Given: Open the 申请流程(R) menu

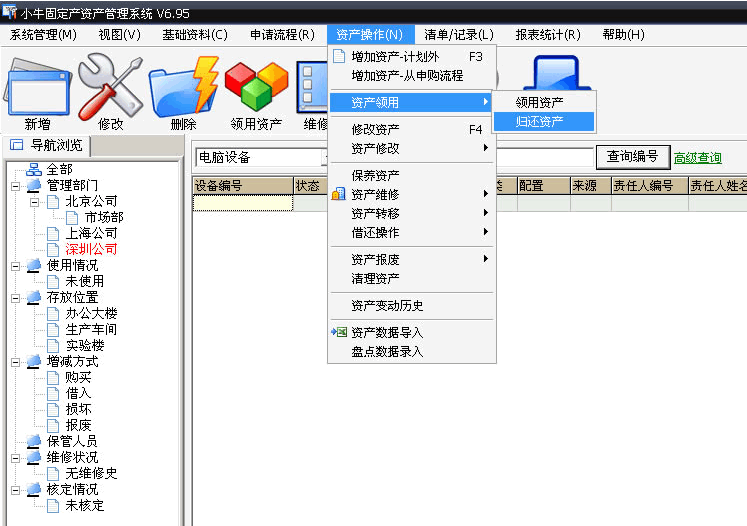Looking at the screenshot, I should pyautogui.click(x=283, y=34).
